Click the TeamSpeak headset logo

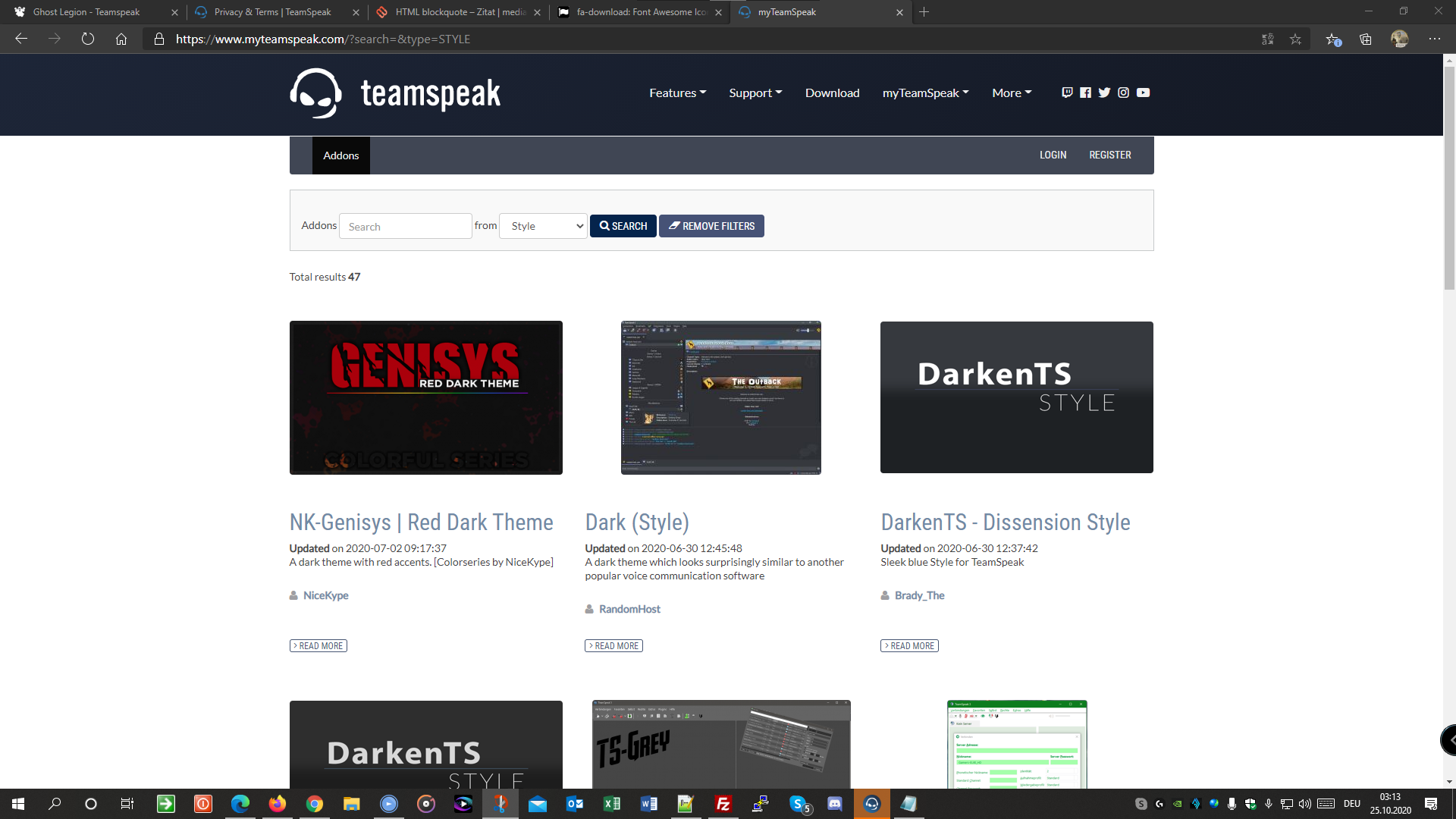point(315,93)
